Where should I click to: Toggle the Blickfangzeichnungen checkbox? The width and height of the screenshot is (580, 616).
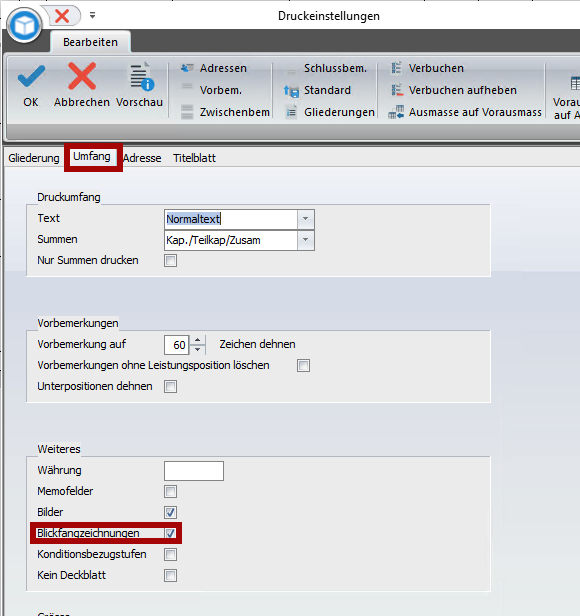click(171, 533)
